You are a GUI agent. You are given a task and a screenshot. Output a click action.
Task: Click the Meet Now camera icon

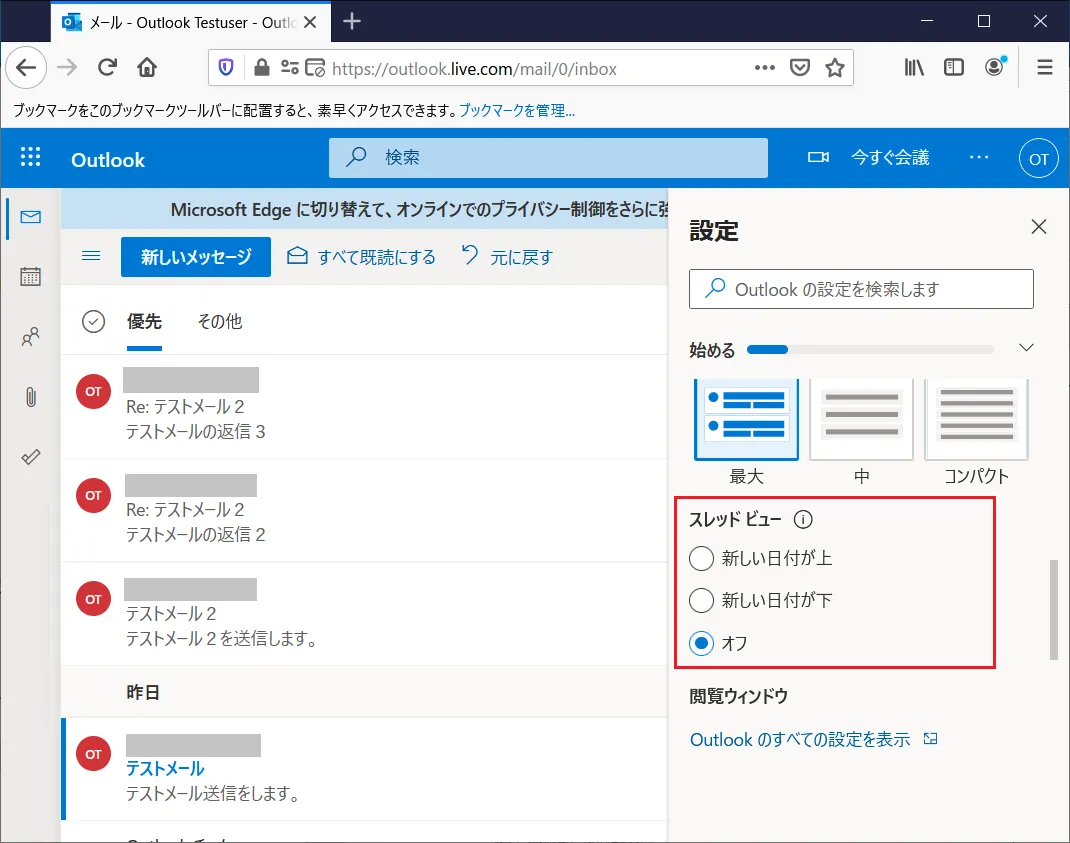pos(818,158)
